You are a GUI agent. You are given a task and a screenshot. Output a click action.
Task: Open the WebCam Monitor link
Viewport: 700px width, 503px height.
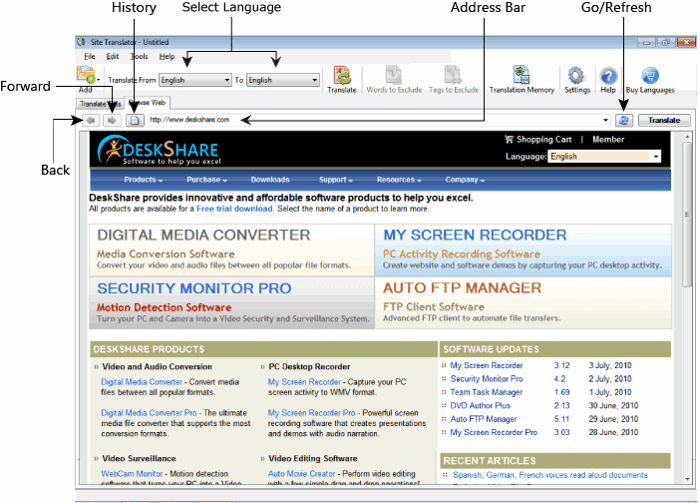pyautogui.click(x=132, y=474)
